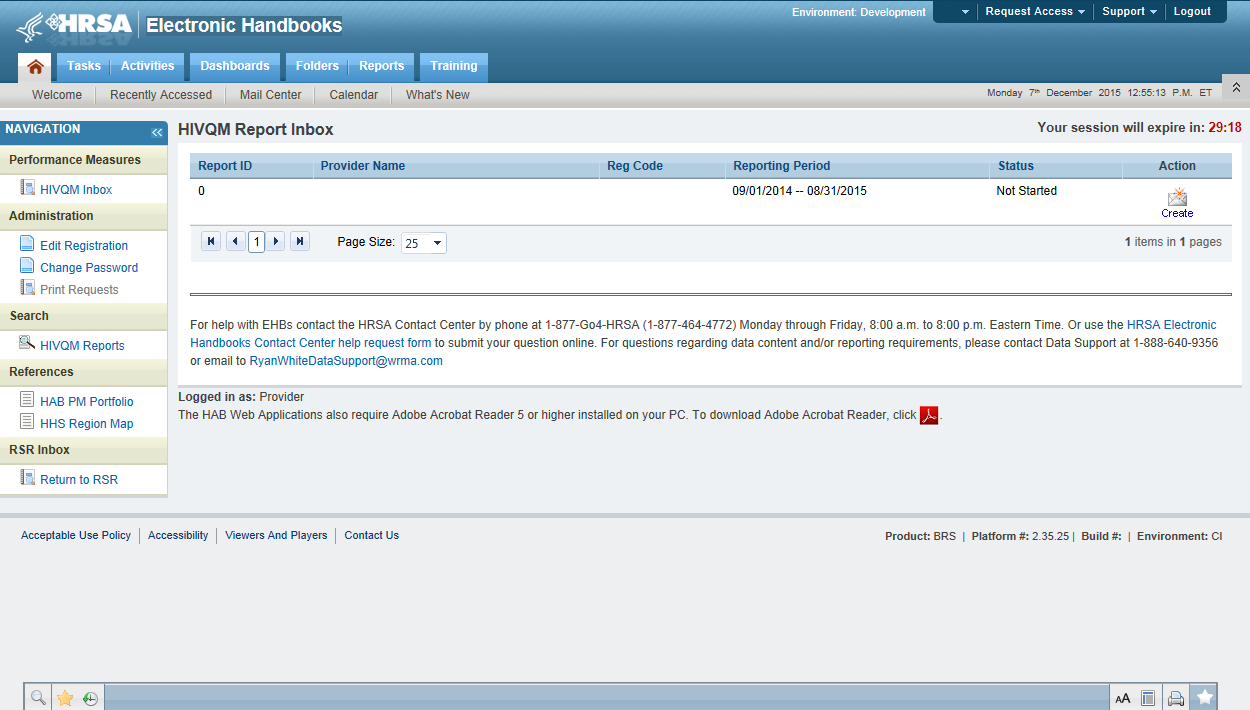1250x710 pixels.
Task: Open the Page Size dropdown
Action: tap(423, 243)
